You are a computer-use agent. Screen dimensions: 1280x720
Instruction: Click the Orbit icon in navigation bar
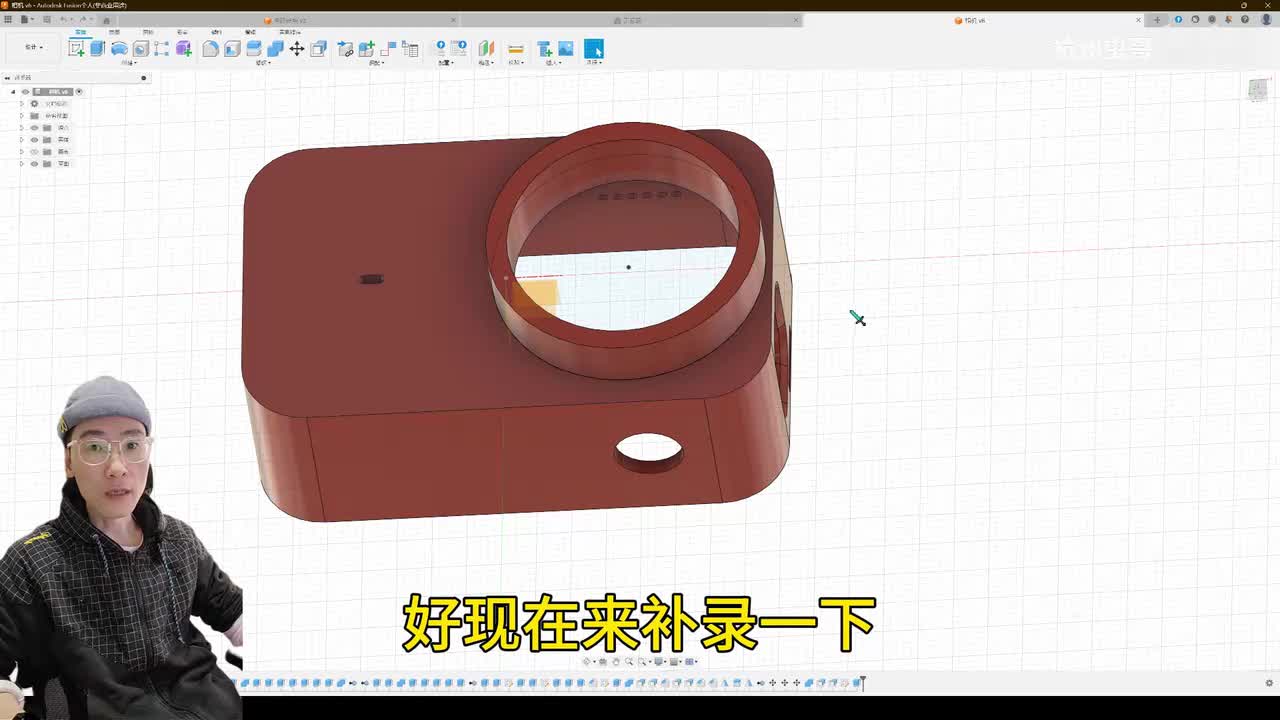(587, 661)
